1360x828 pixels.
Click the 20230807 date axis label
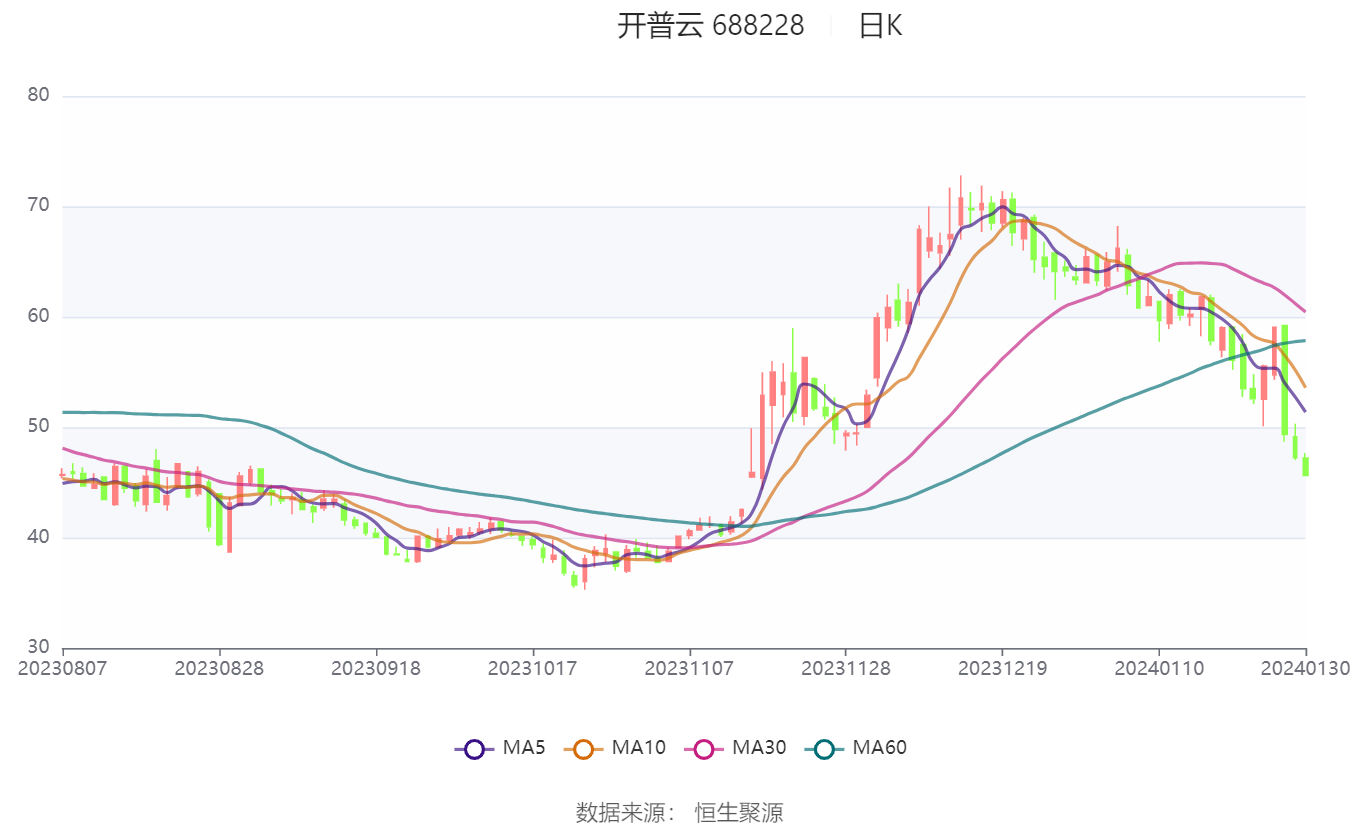click(63, 668)
